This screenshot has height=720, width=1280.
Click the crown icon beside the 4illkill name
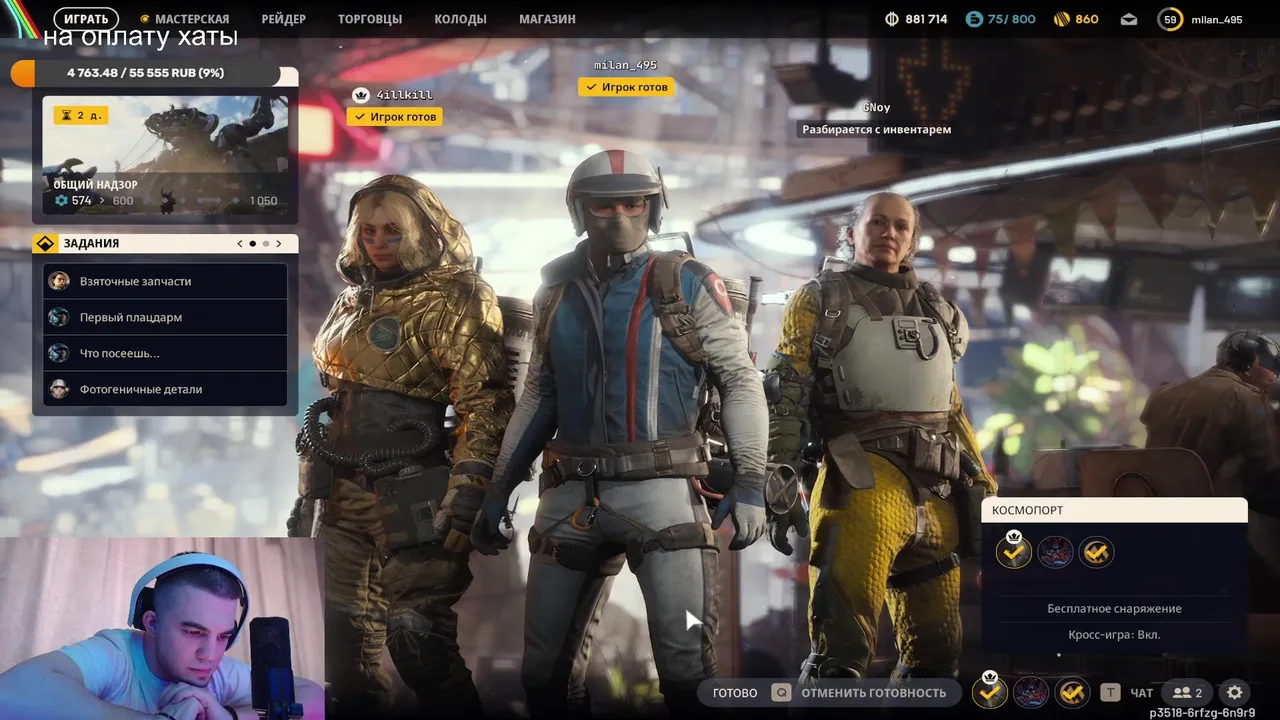click(362, 95)
